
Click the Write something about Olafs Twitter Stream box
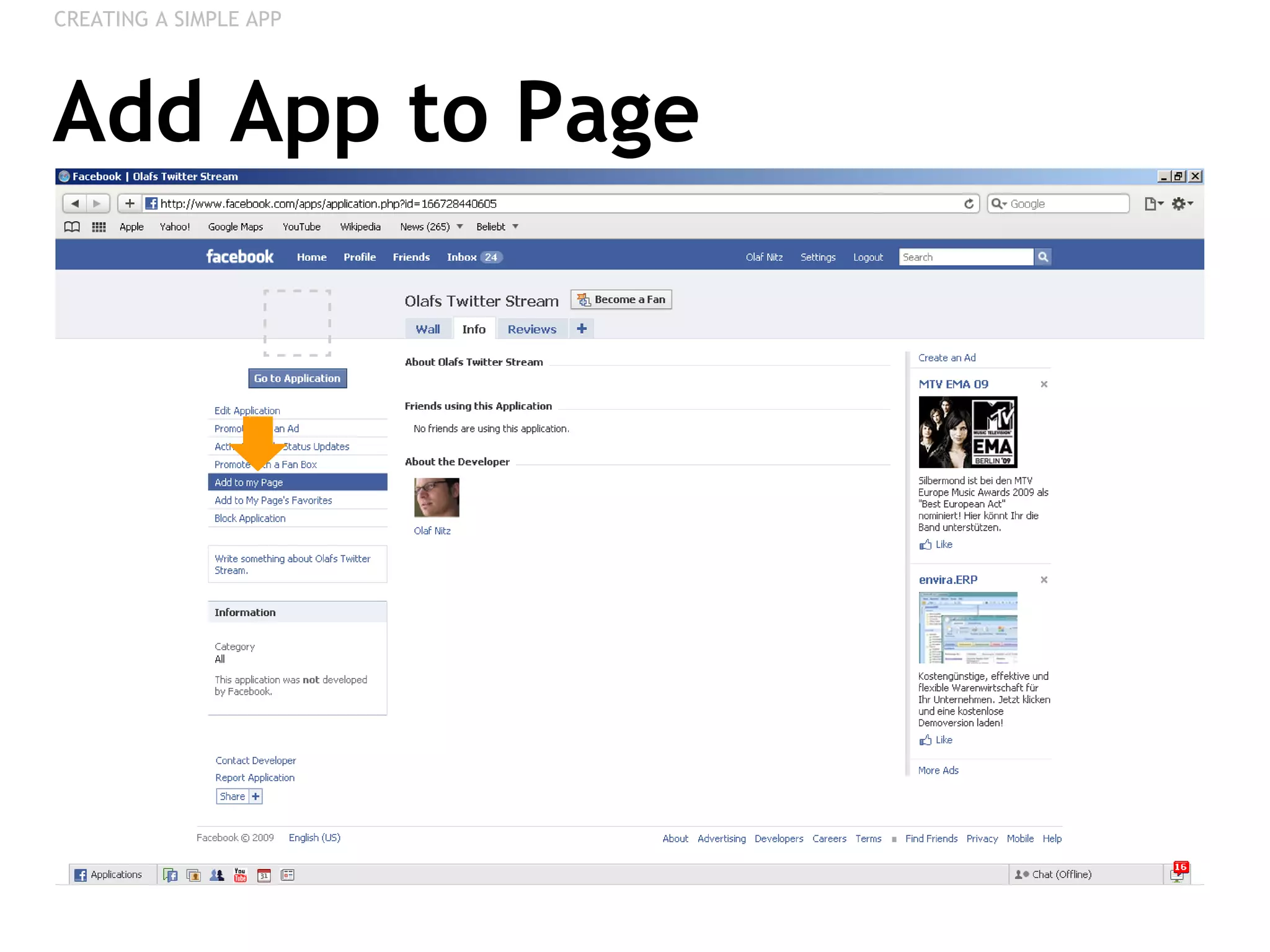pos(298,564)
